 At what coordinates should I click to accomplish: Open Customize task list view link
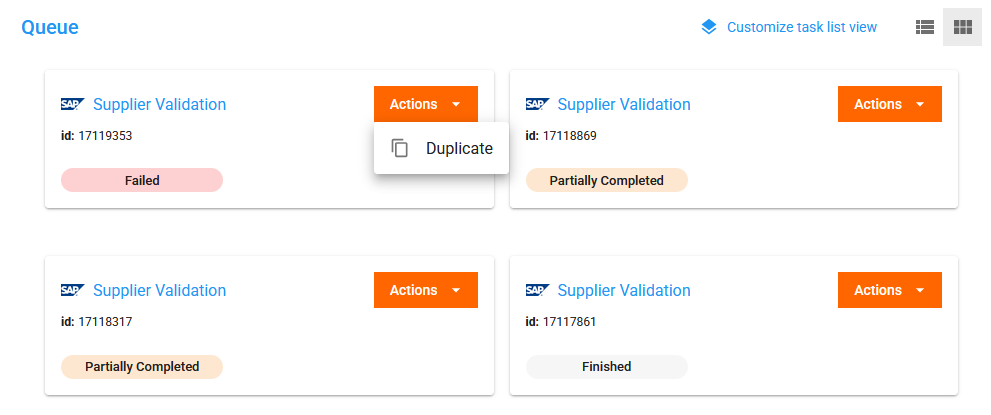pos(801,27)
